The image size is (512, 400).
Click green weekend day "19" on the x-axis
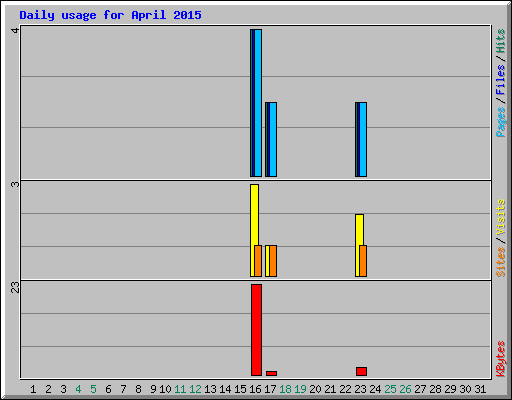[300, 389]
